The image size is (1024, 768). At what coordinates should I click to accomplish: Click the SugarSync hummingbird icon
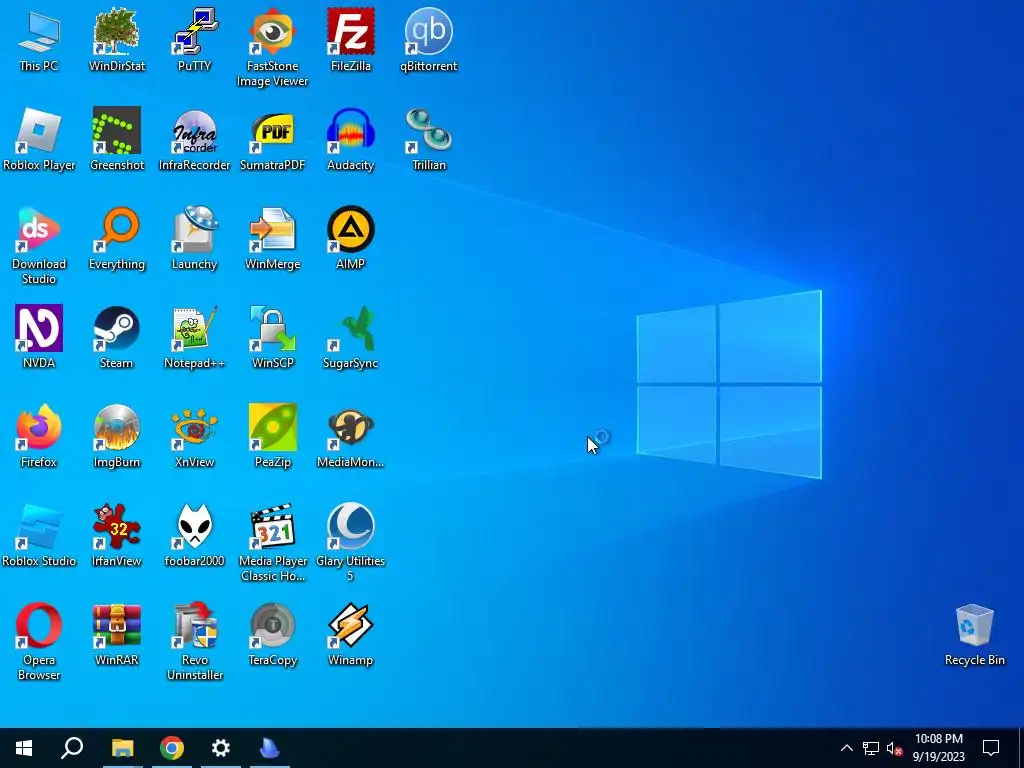pyautogui.click(x=351, y=337)
